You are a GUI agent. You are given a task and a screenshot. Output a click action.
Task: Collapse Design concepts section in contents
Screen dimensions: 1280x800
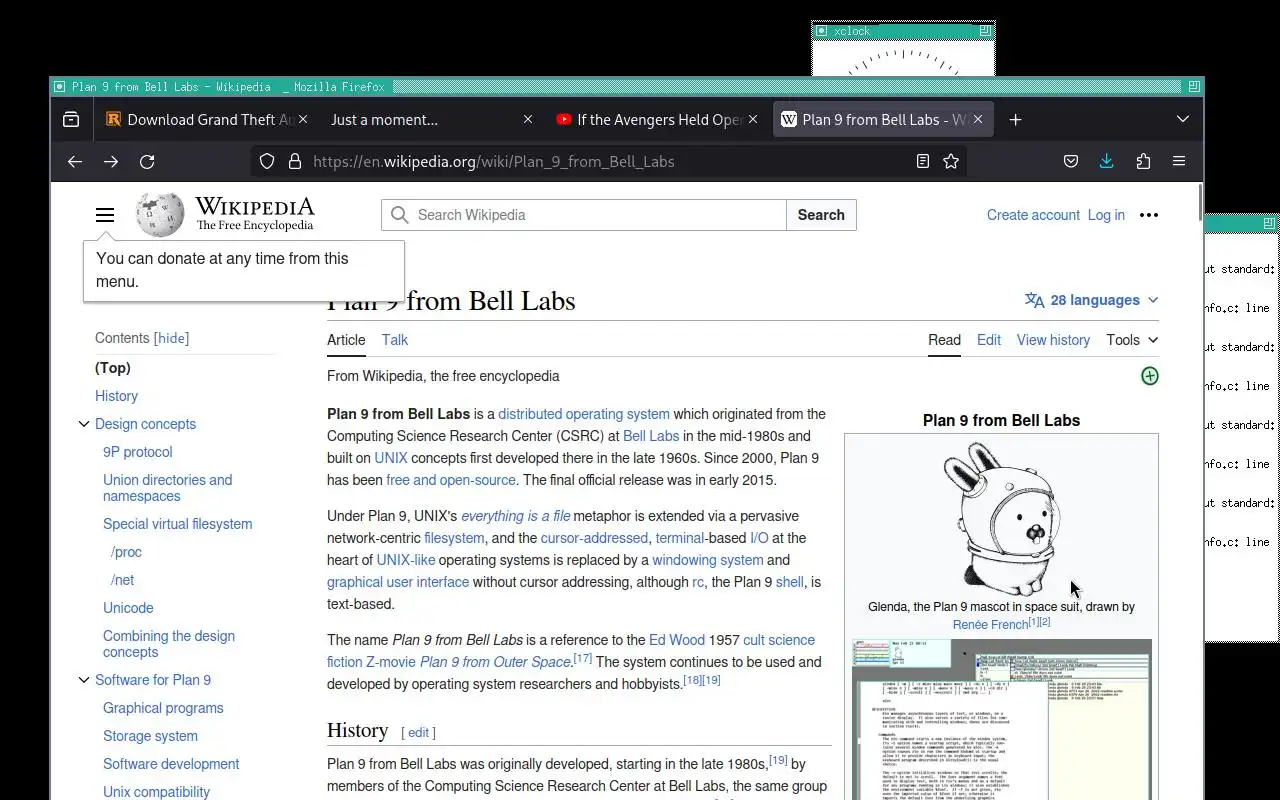(x=84, y=424)
